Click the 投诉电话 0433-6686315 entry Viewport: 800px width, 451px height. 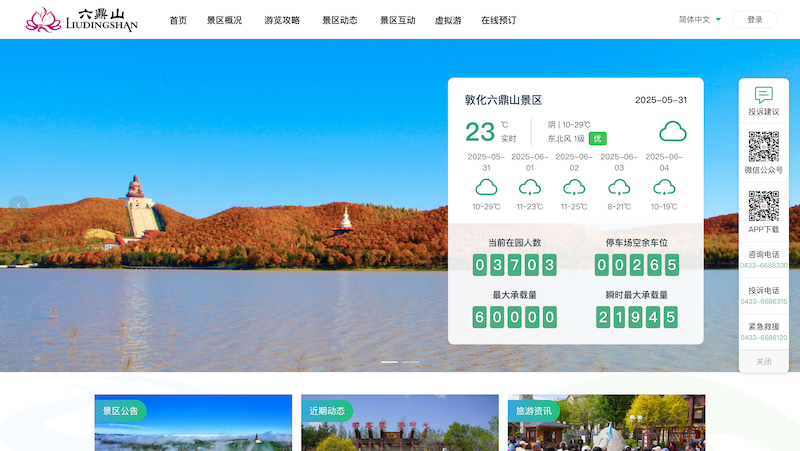tap(764, 296)
